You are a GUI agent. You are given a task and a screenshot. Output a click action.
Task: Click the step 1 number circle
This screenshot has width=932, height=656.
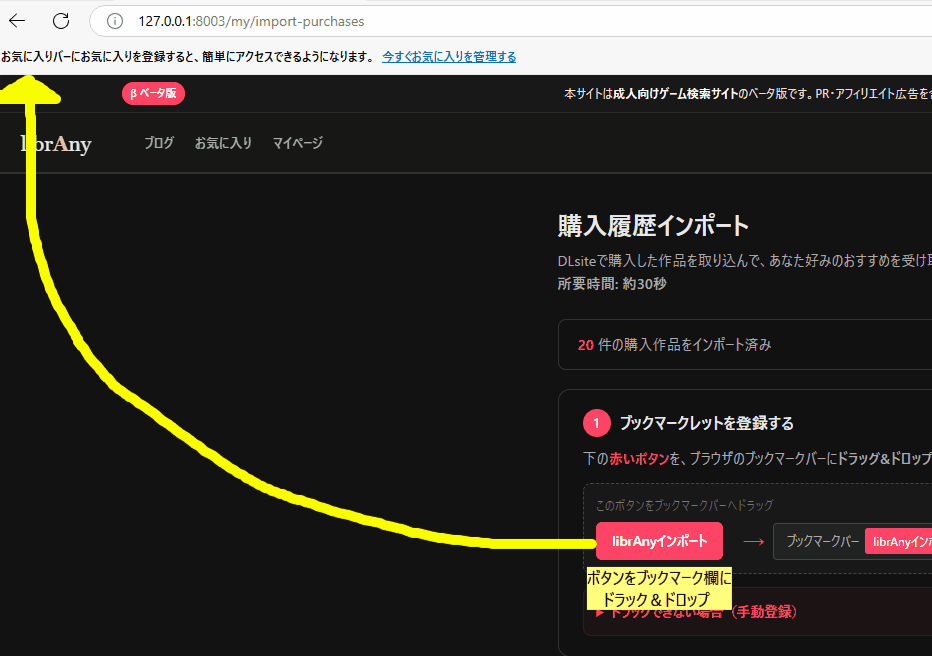tap(596, 423)
